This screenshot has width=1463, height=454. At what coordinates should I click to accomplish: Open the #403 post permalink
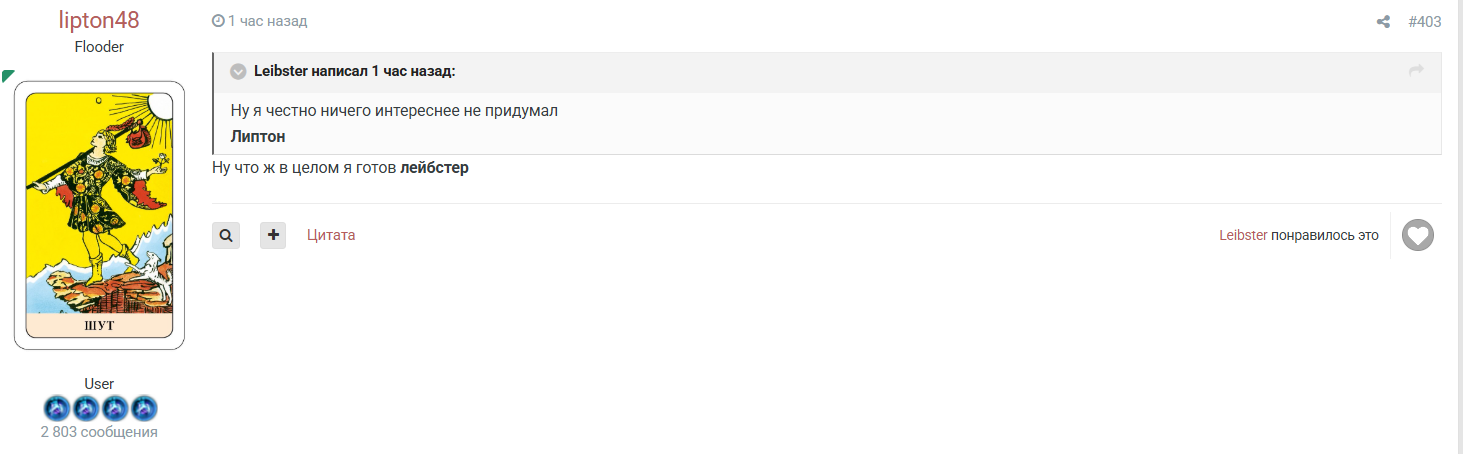[1424, 22]
